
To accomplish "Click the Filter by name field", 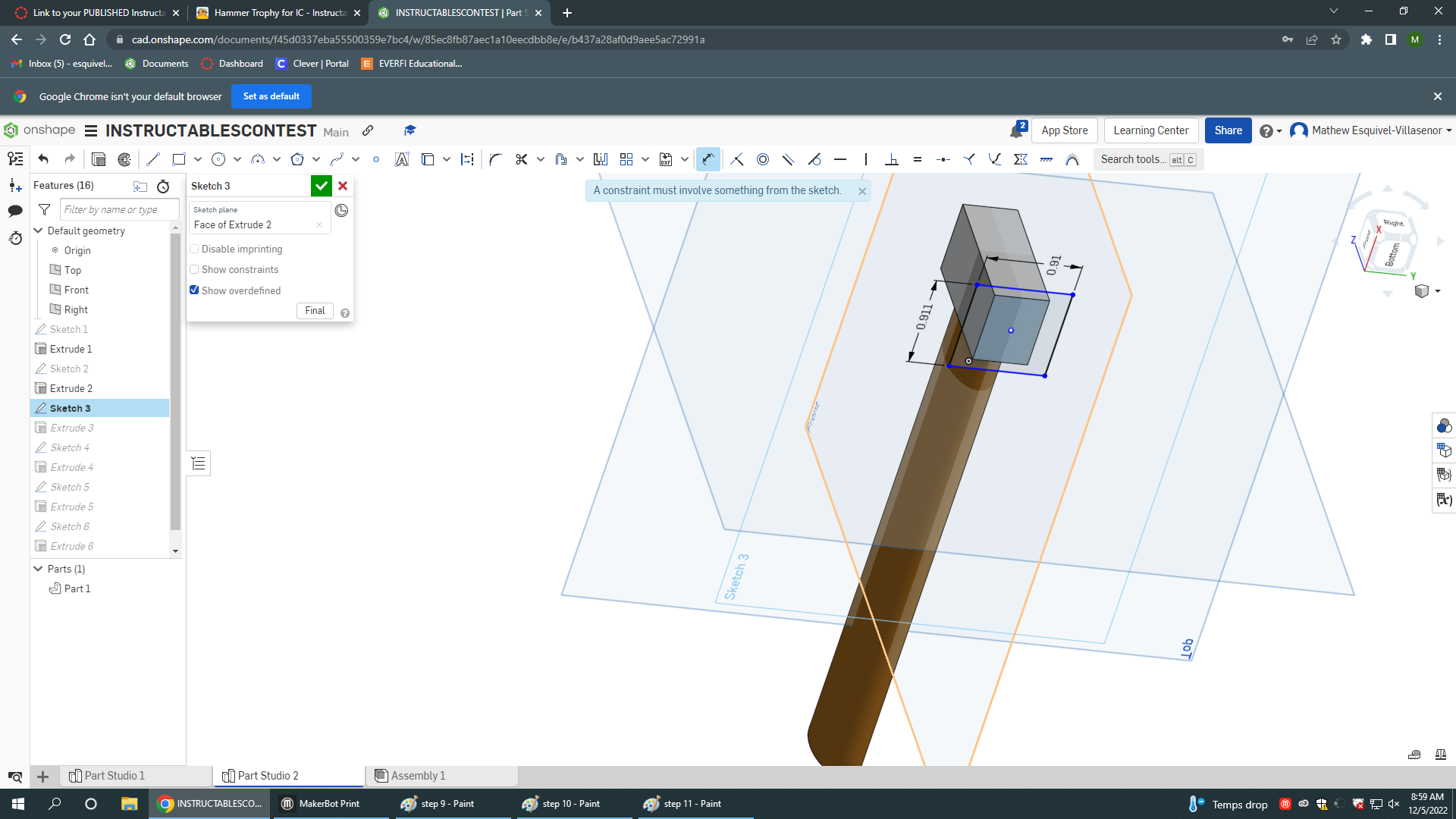I will [x=120, y=209].
